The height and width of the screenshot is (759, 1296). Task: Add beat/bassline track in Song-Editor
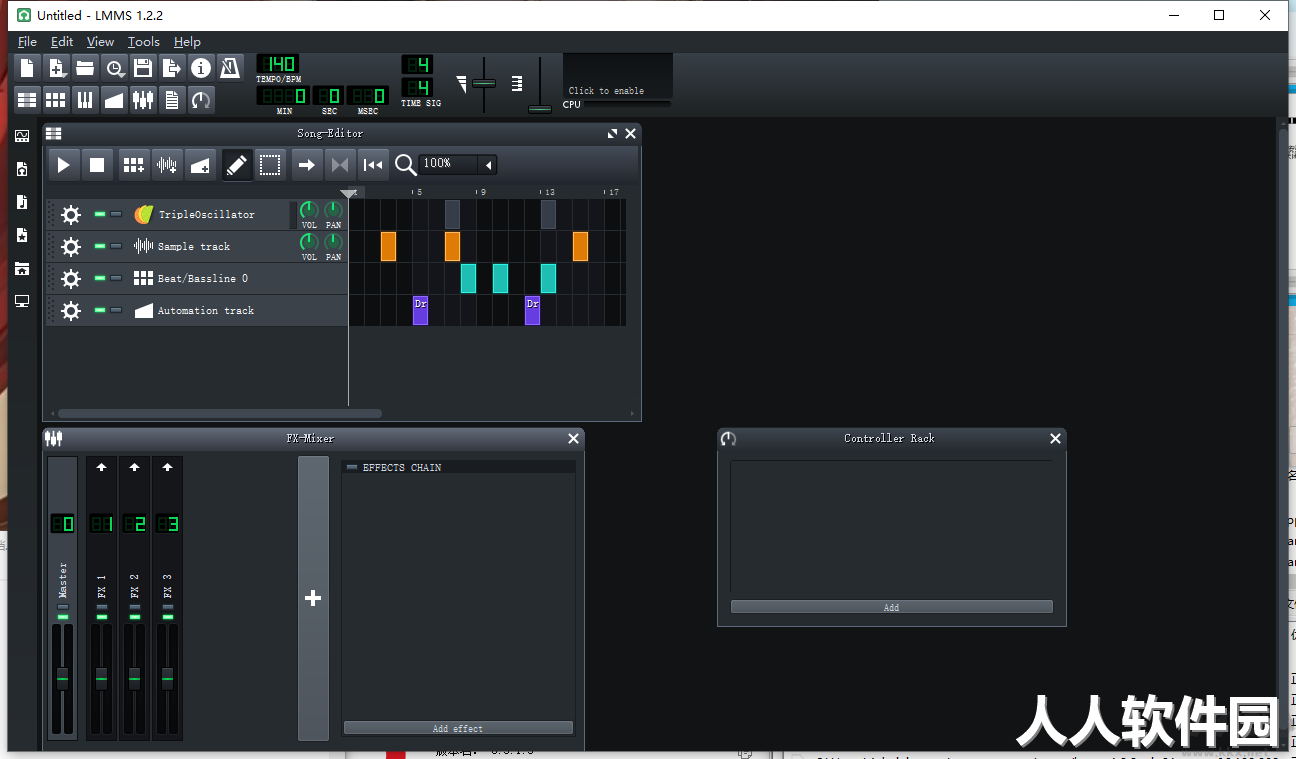pyautogui.click(x=133, y=165)
